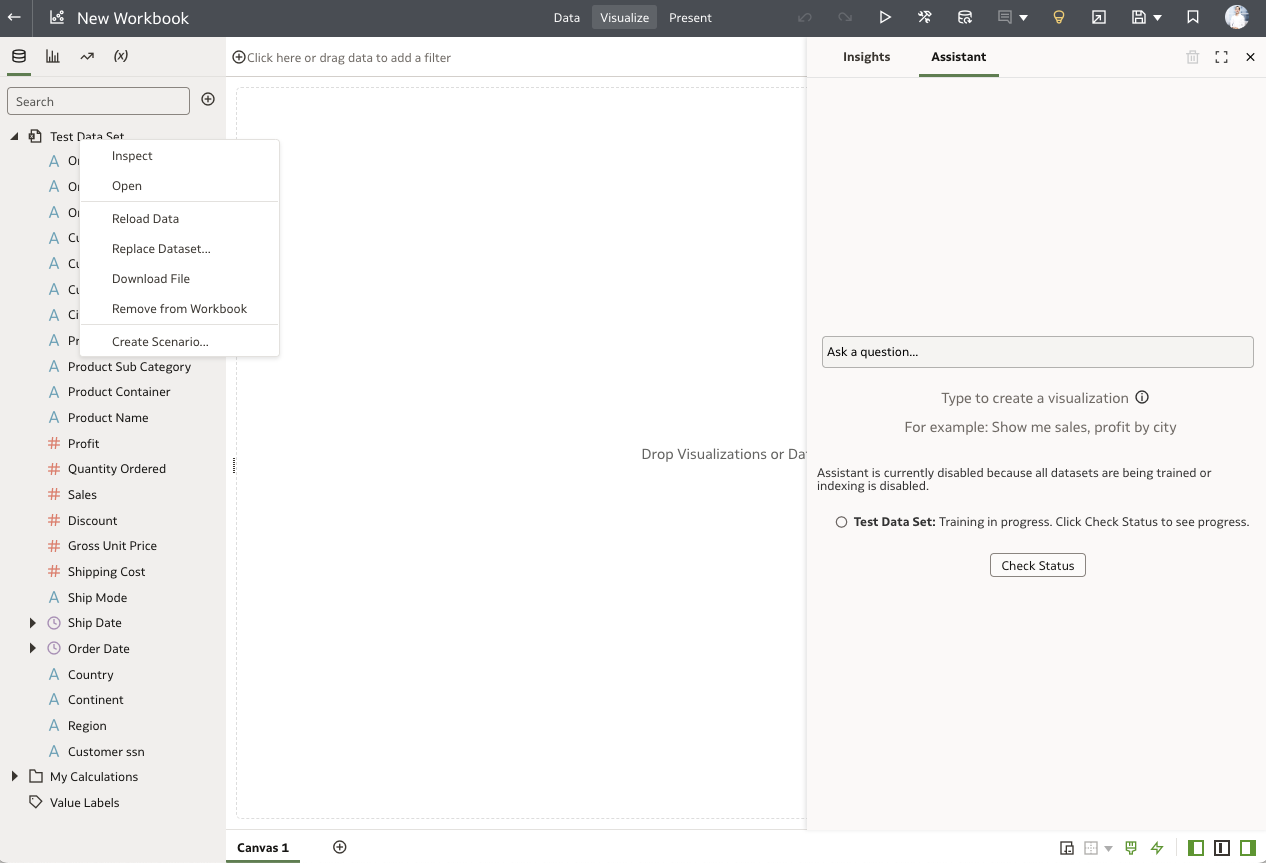Select the Test Data Set radio button
1266x863 pixels.
click(841, 521)
